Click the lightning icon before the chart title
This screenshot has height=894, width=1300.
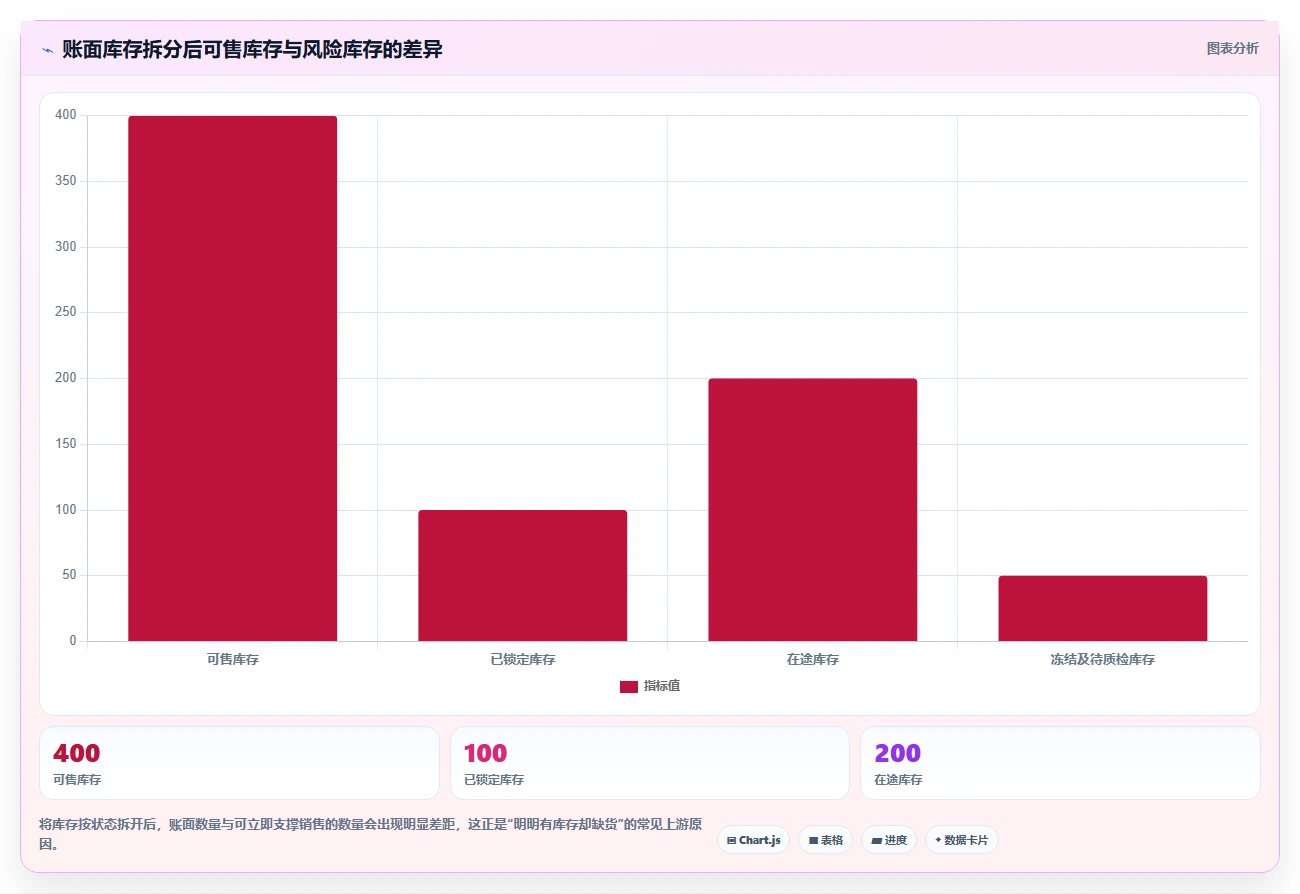[47, 49]
